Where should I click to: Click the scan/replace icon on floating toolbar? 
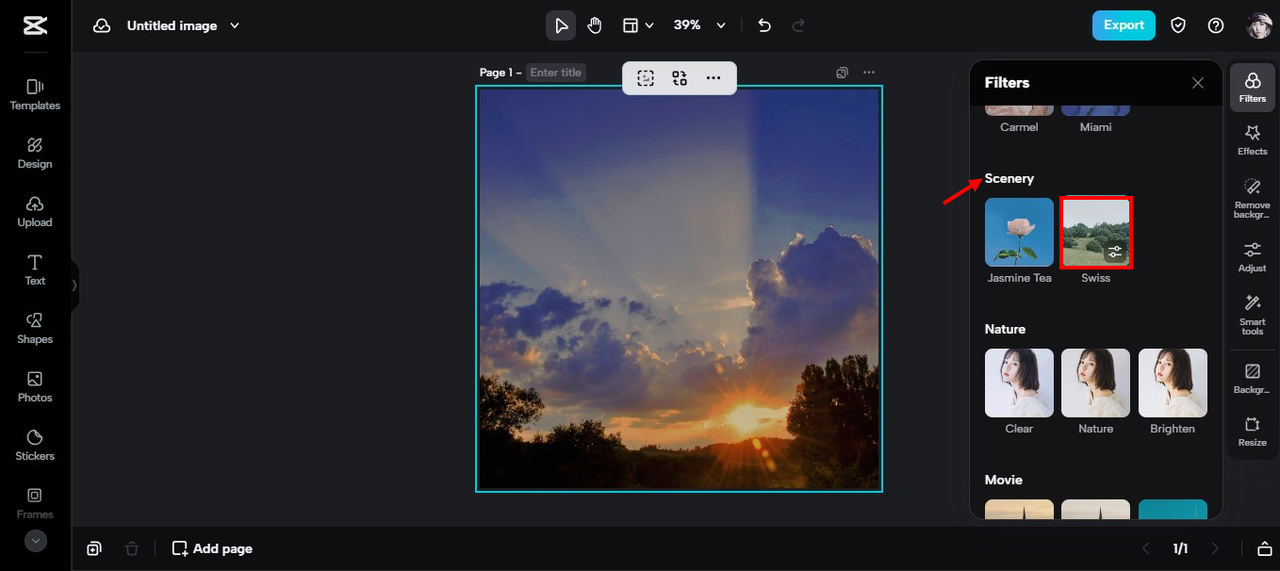click(x=680, y=78)
